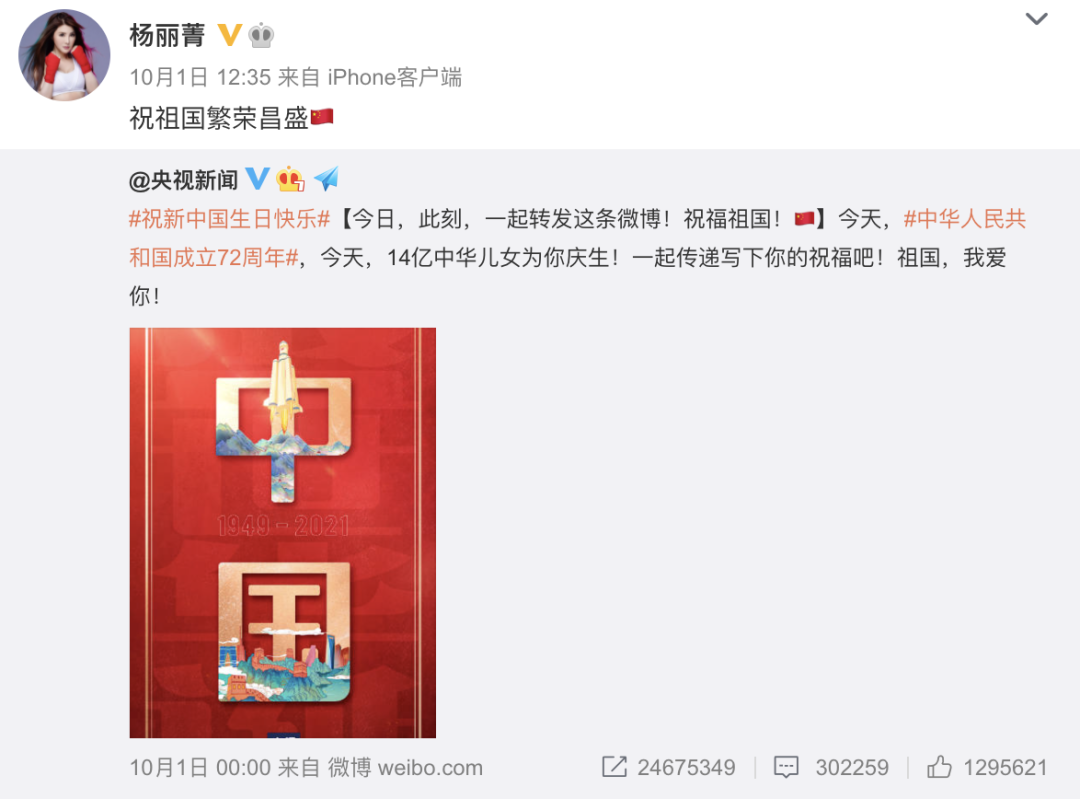This screenshot has height=799, width=1080.
Task: Click the comment count 302259
Action: pyautogui.click(x=852, y=767)
